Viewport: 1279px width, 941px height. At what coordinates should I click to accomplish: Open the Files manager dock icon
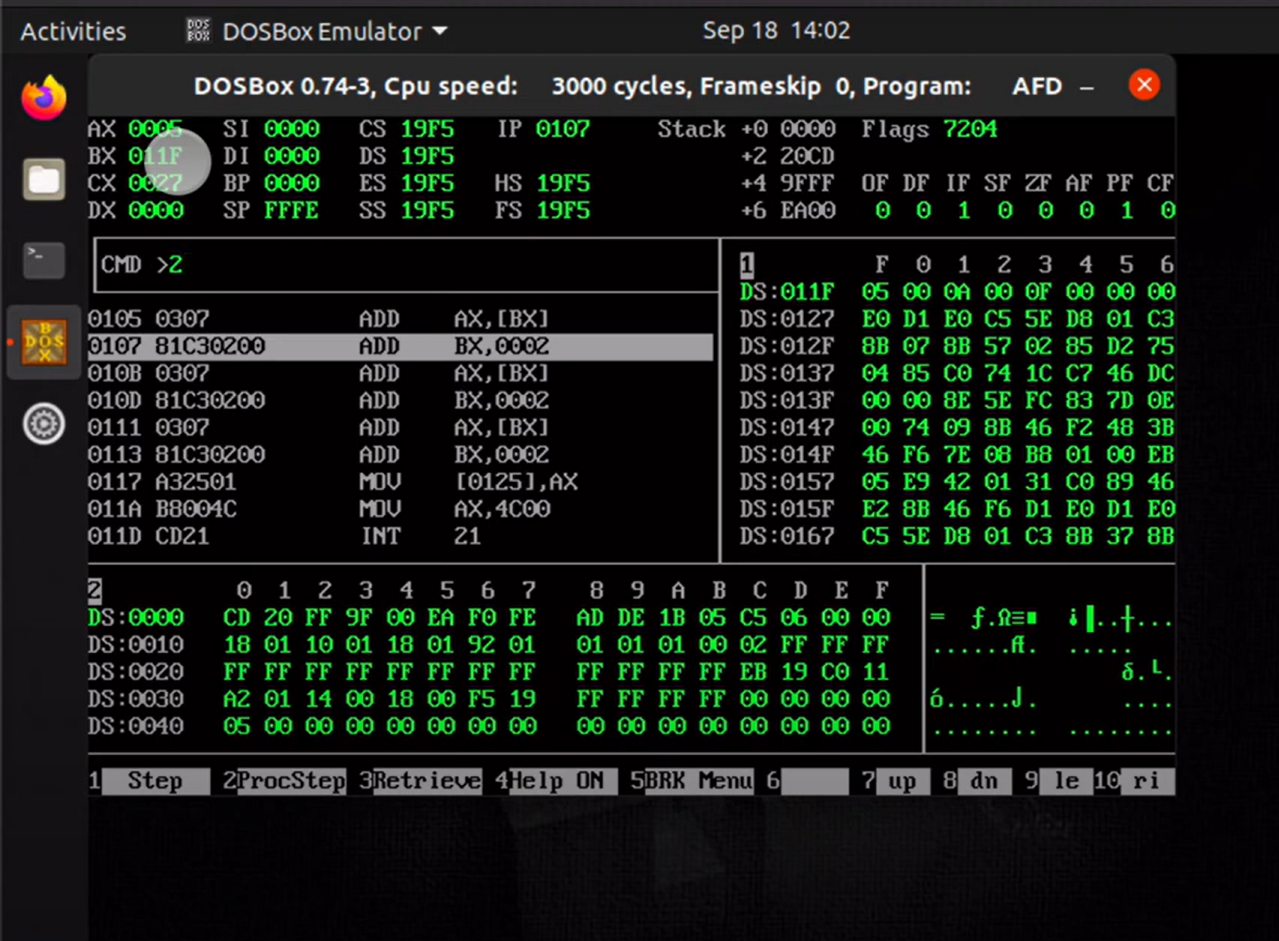click(44, 180)
